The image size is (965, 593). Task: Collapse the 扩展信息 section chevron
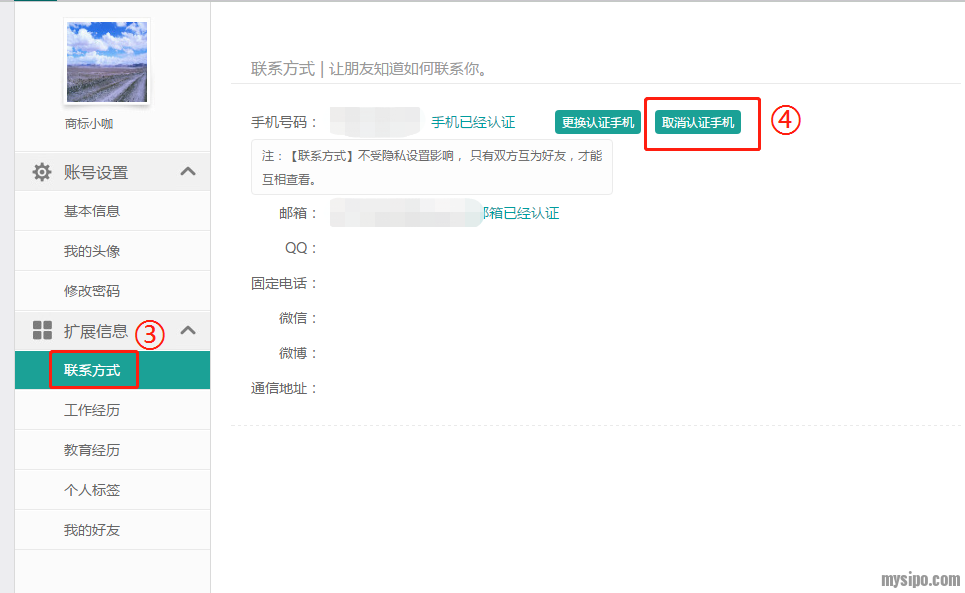point(188,331)
